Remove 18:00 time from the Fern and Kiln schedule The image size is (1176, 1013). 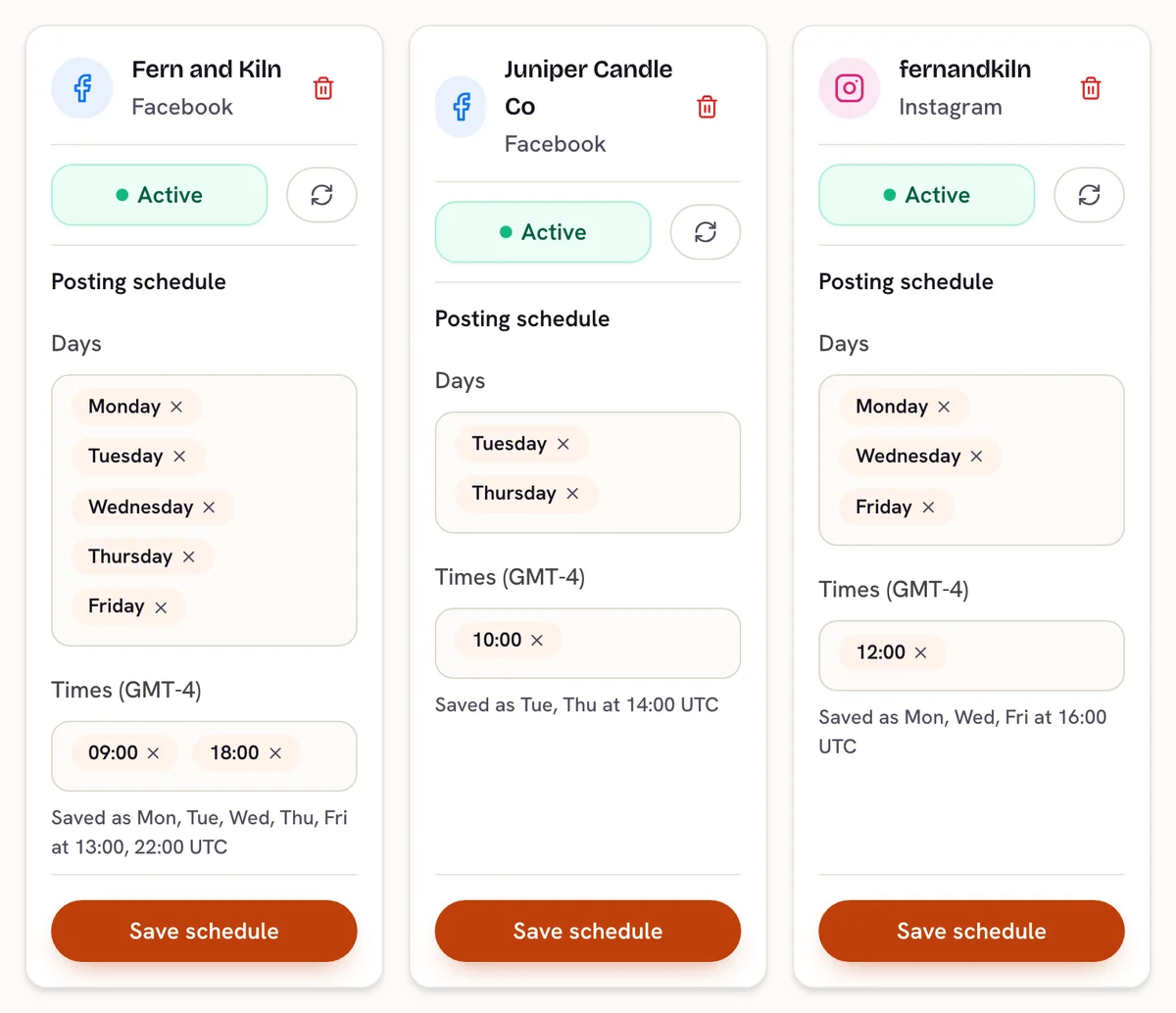(275, 753)
